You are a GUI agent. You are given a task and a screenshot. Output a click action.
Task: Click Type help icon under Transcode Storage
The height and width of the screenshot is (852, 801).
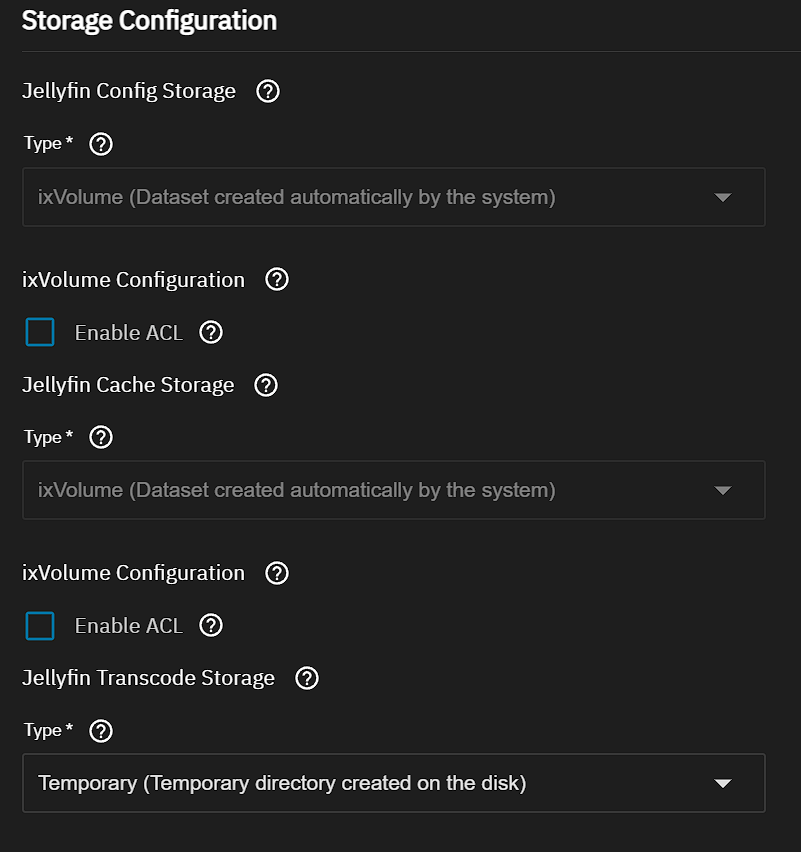point(101,731)
